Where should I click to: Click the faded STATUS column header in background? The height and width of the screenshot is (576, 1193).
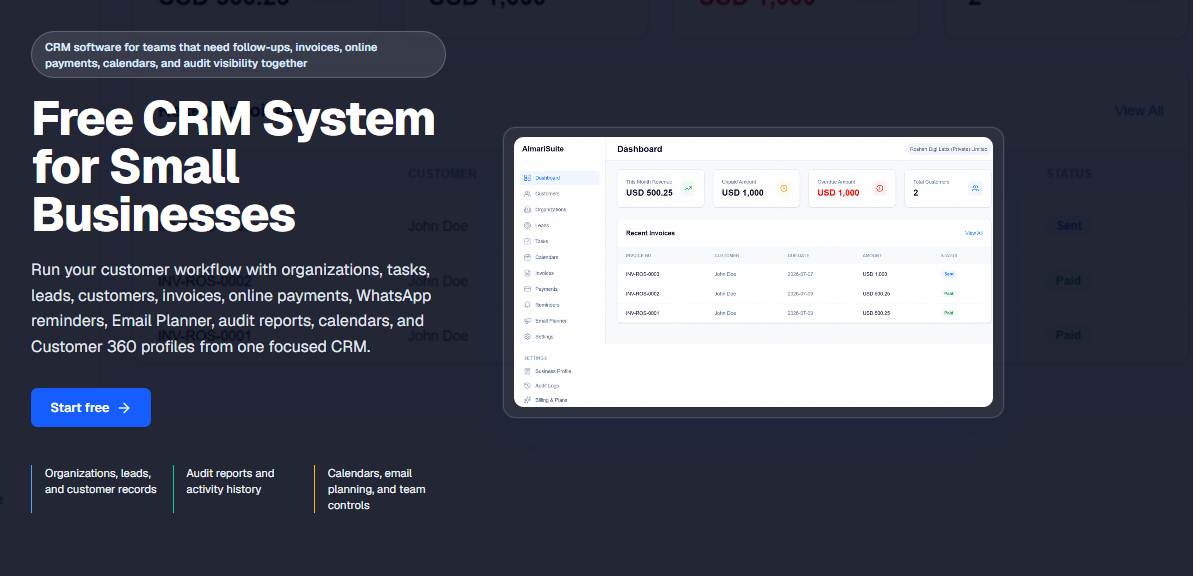(x=1069, y=174)
